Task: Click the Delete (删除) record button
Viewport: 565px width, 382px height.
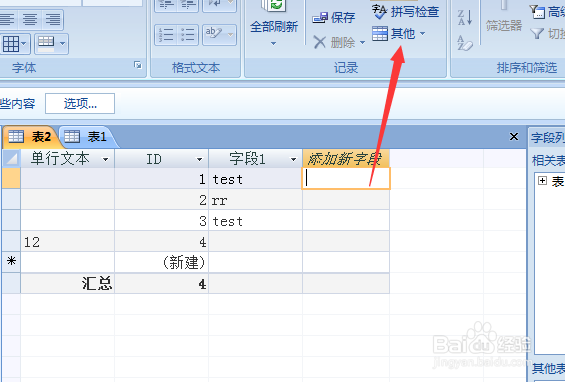Action: tap(334, 43)
